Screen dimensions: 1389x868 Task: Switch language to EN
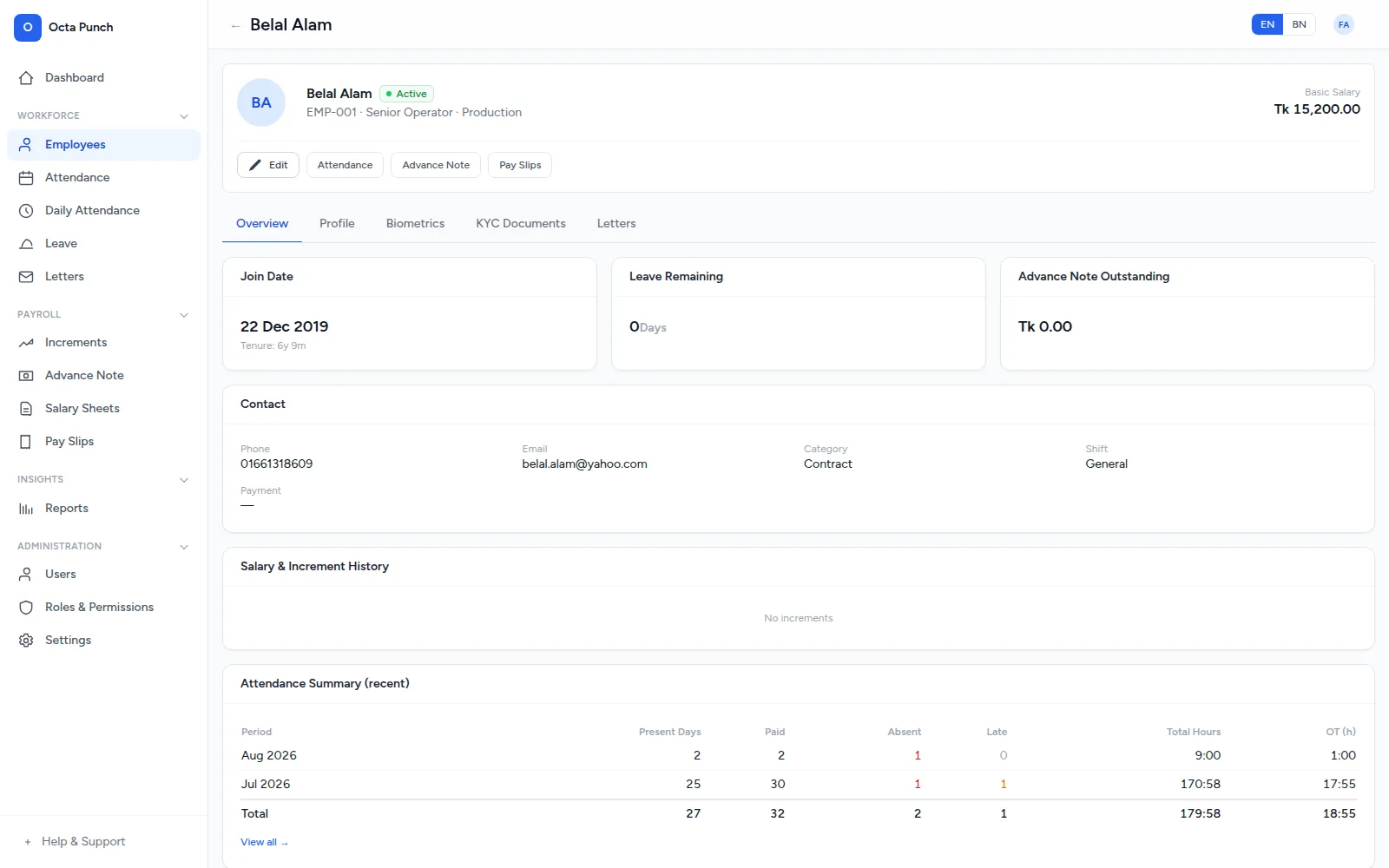1267,24
